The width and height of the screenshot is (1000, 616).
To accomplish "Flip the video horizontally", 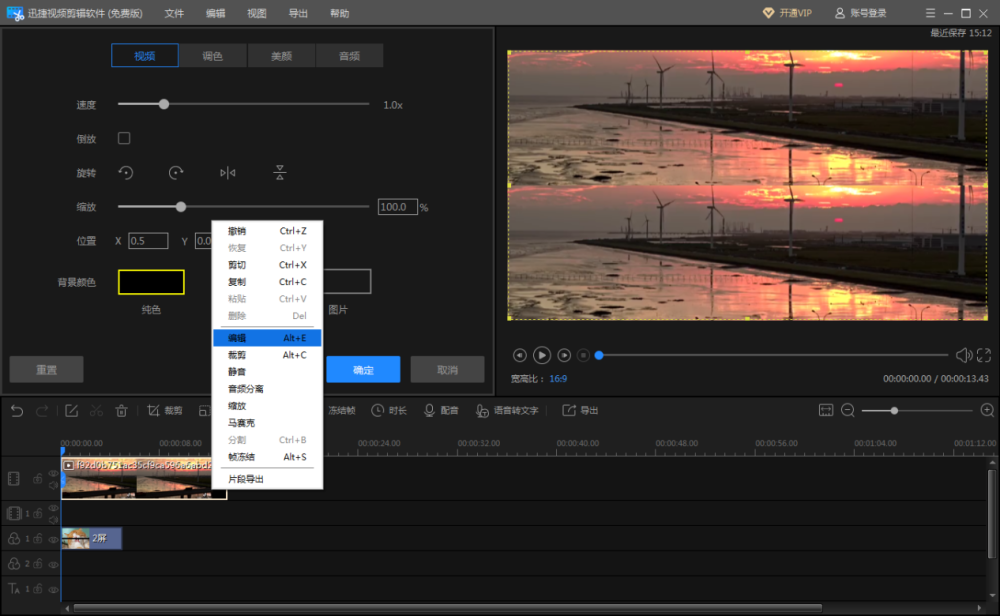I will [x=228, y=173].
